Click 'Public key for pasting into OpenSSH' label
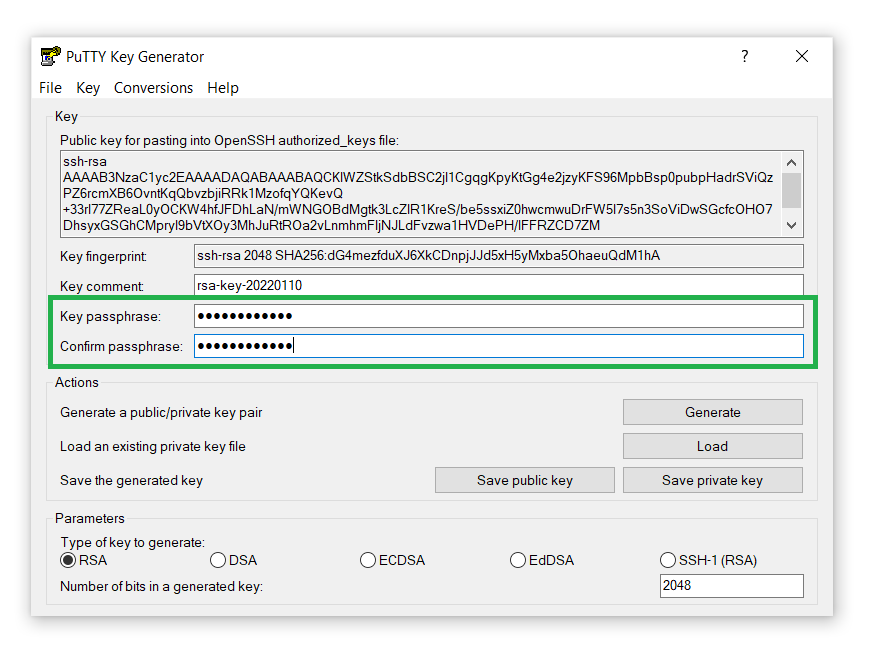 (x=229, y=140)
